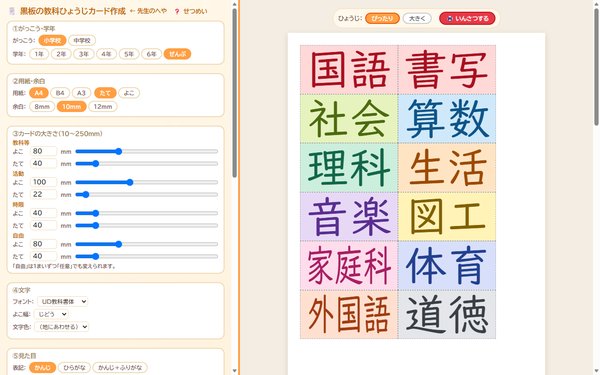The image size is (600, 375).
Task: Select ひらがな notation
Action: [74, 367]
